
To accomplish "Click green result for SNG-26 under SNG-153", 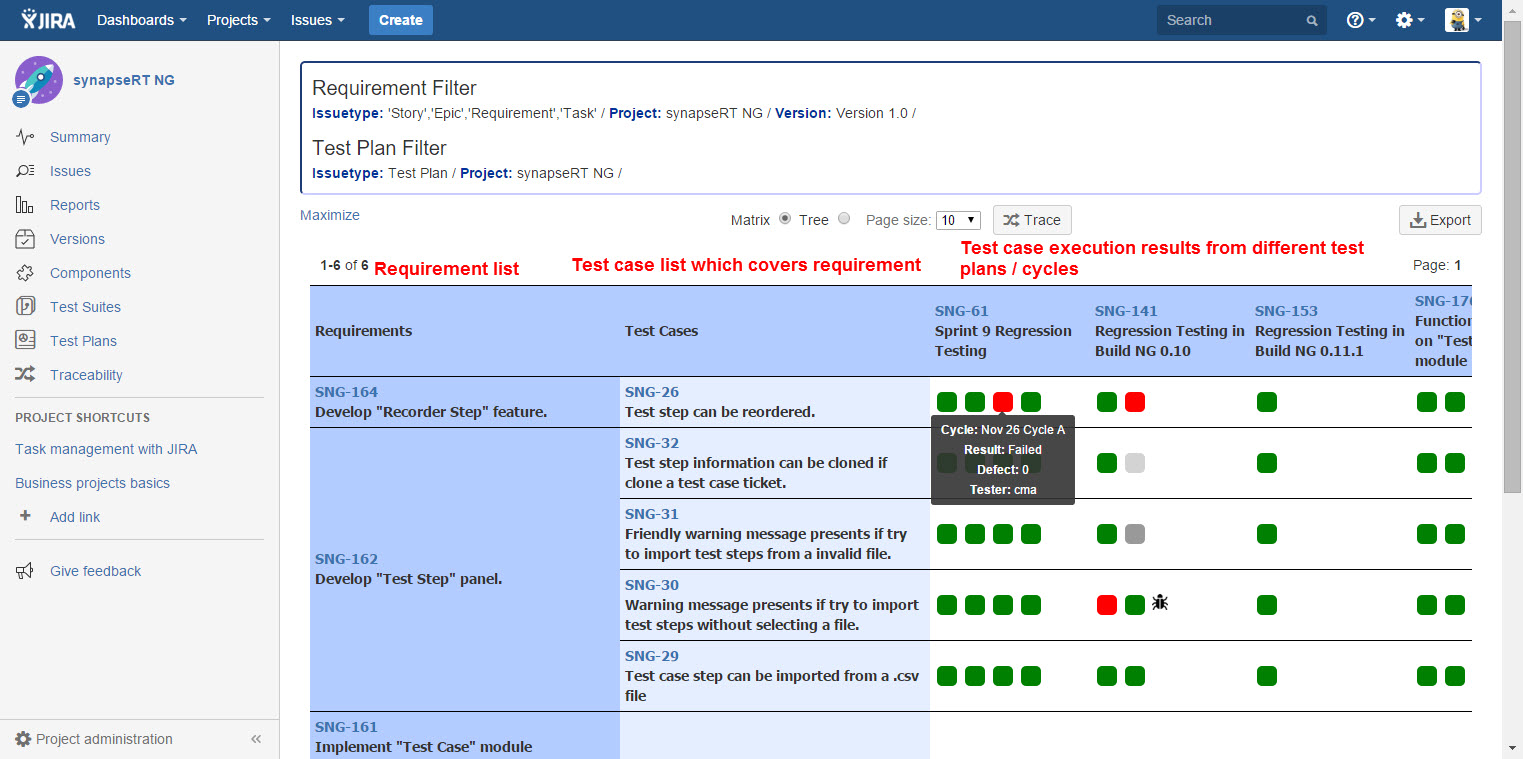I will click(1267, 402).
